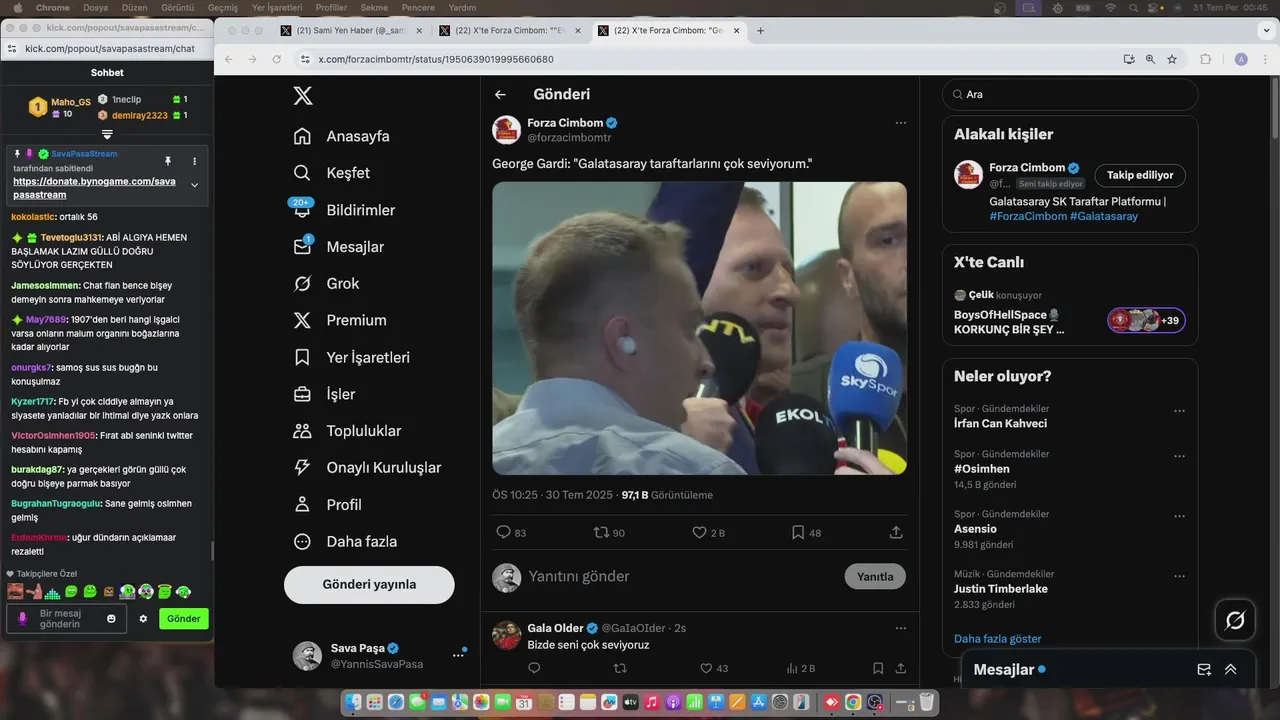Open Yer İşaretleri bookmarks
Image resolution: width=1280 pixels, height=720 pixels.
(x=351, y=357)
